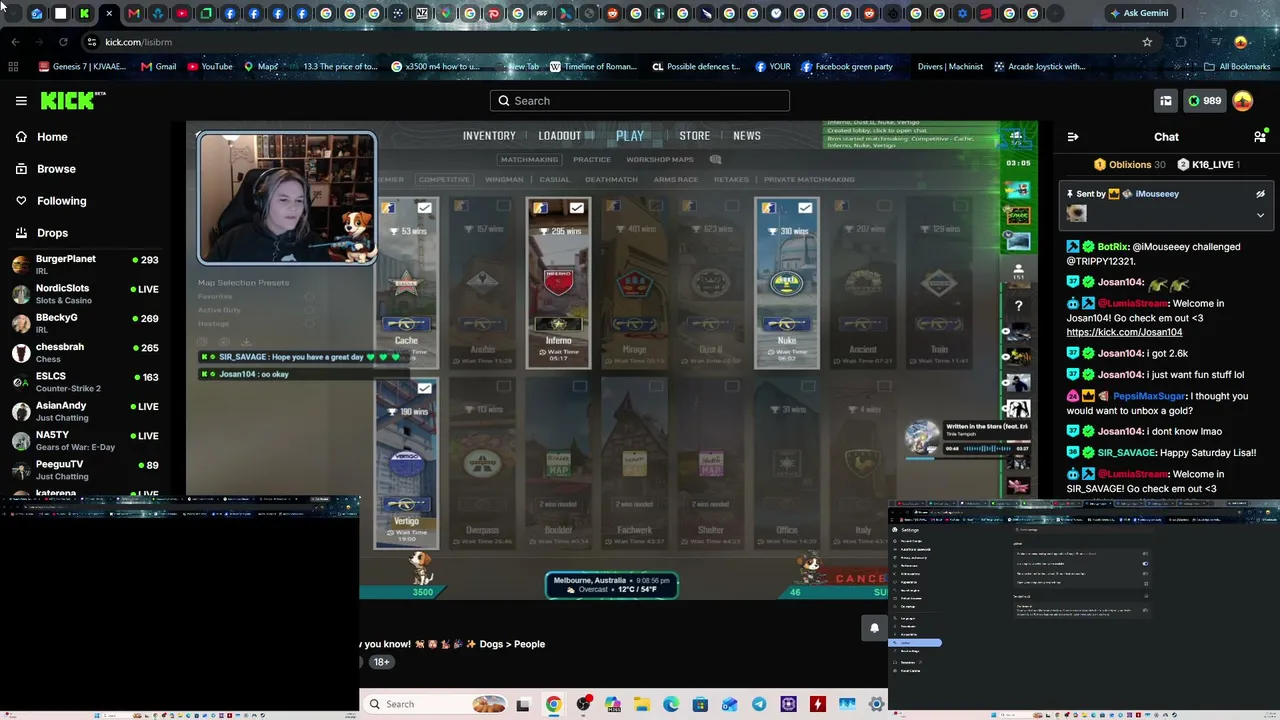
Task: Toggle the Inferno map checkbox
Action: pos(577,208)
